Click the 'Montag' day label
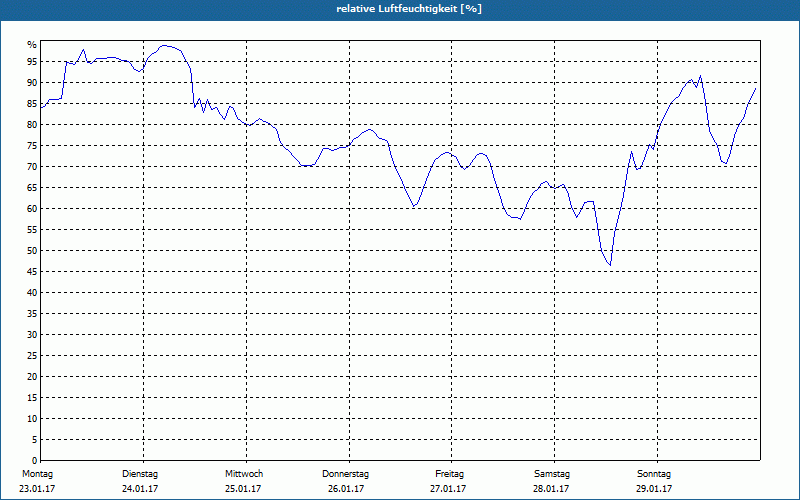The width and height of the screenshot is (800, 500). [37, 474]
